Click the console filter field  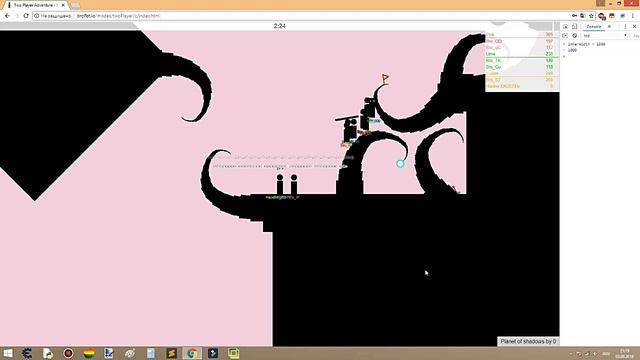pyautogui.click(x=636, y=36)
